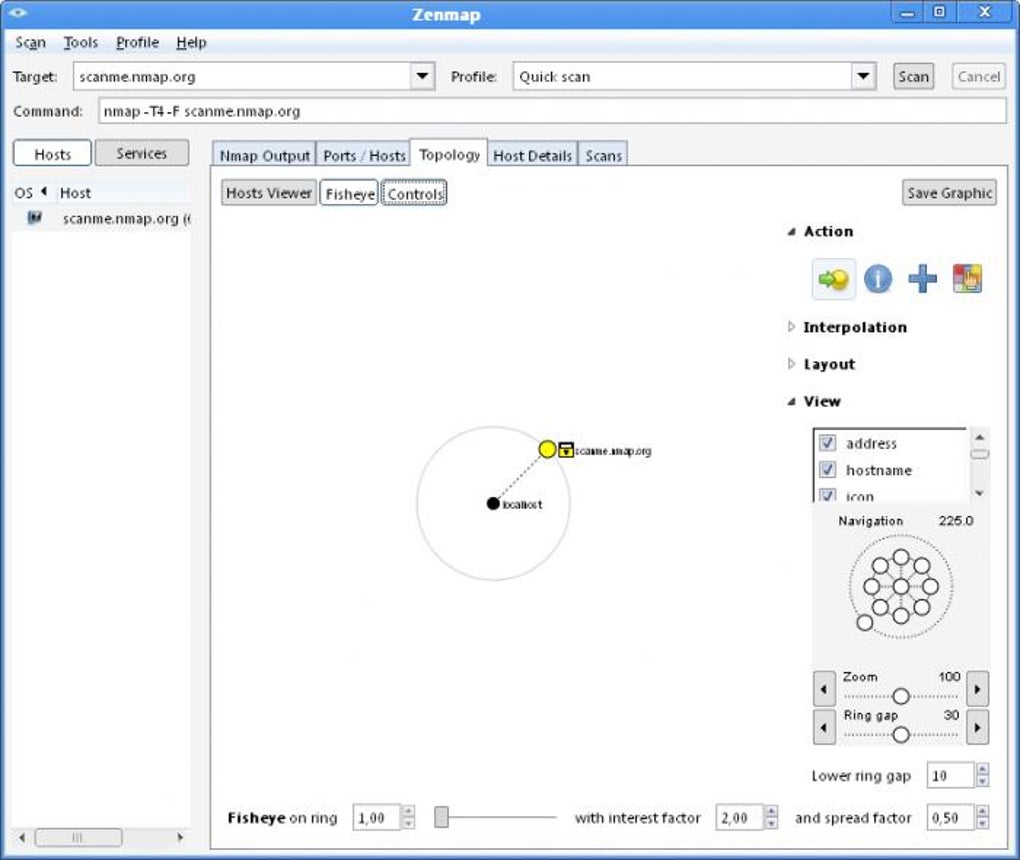1020x860 pixels.
Task: Click the yellow scanme.nmap.org node
Action: [548, 449]
